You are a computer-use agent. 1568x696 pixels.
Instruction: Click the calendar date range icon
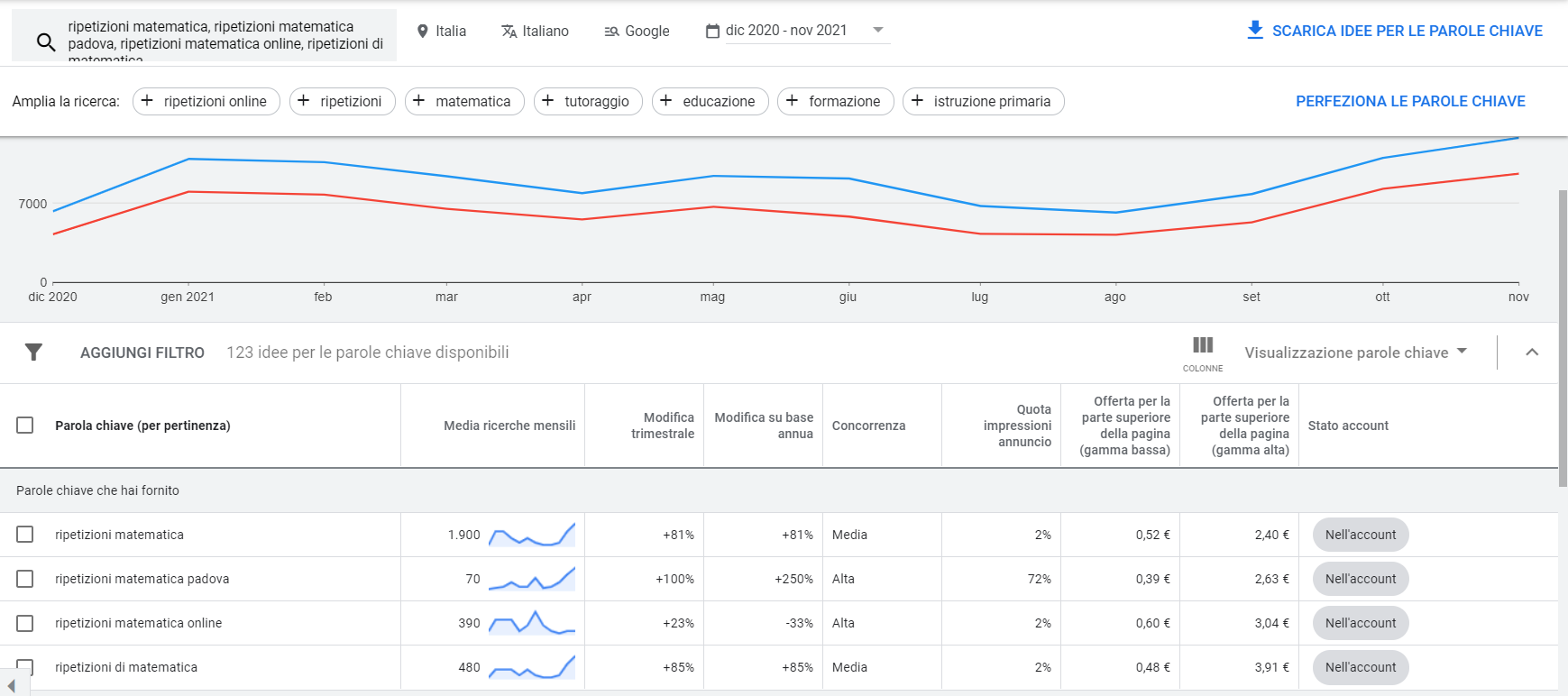(712, 31)
